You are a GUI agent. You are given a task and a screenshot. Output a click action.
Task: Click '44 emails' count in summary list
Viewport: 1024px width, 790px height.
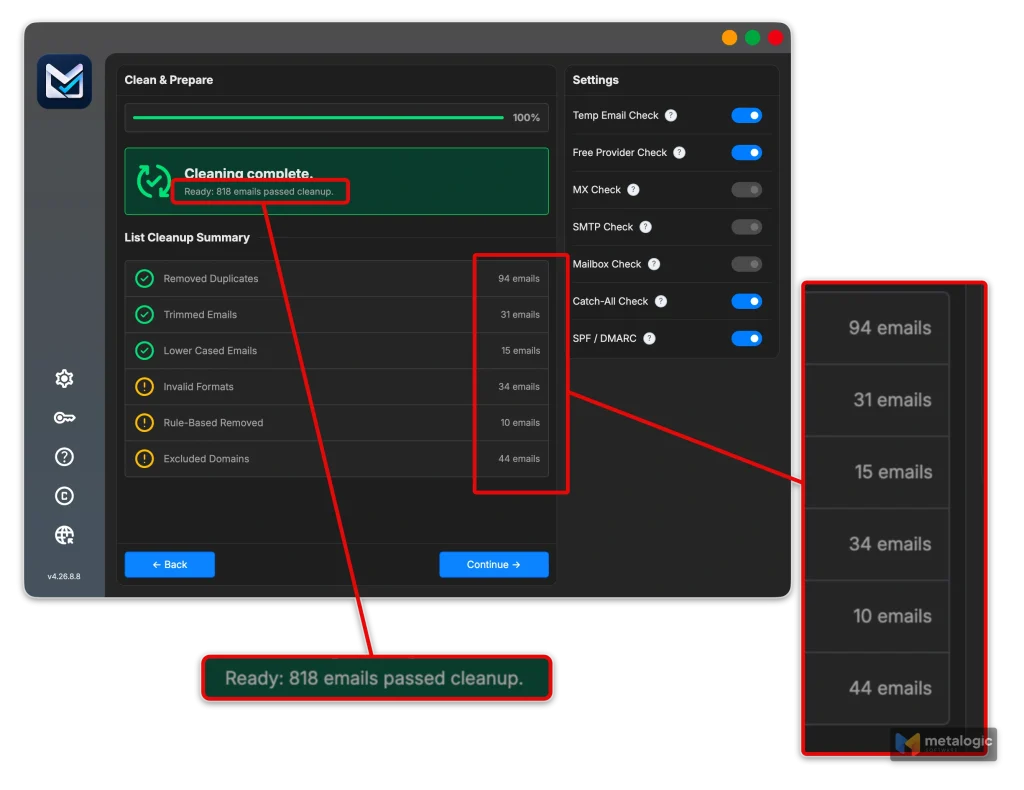[x=519, y=458]
